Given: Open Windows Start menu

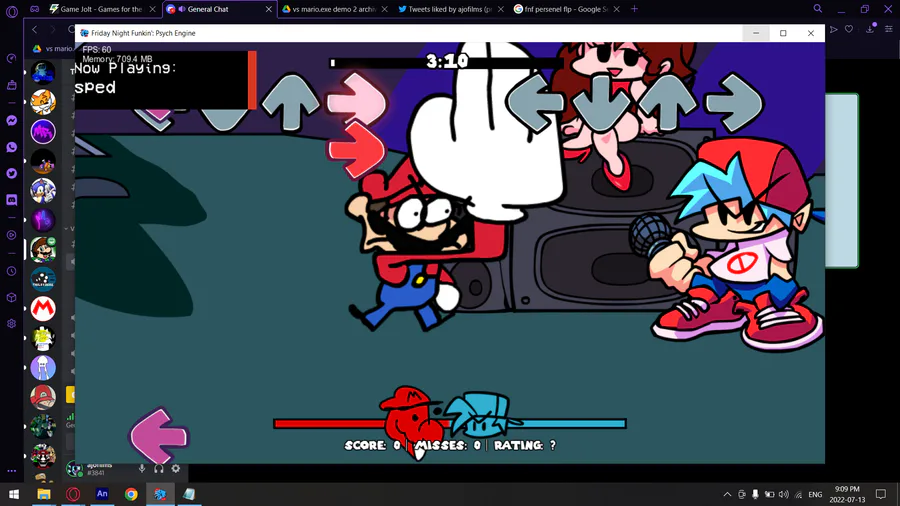Looking at the screenshot, I should [14, 494].
